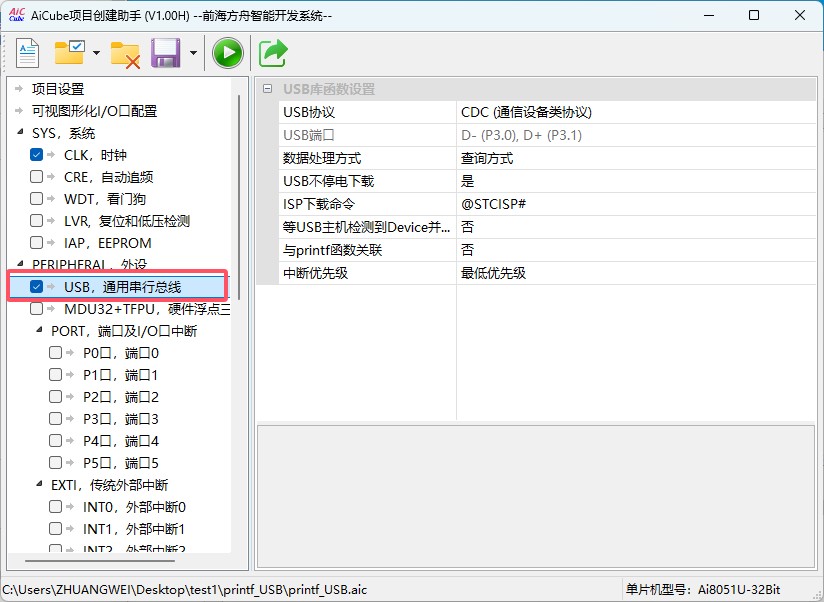The image size is (824, 602).
Task: Toggle the P5 port checkbox
Action: click(x=55, y=462)
